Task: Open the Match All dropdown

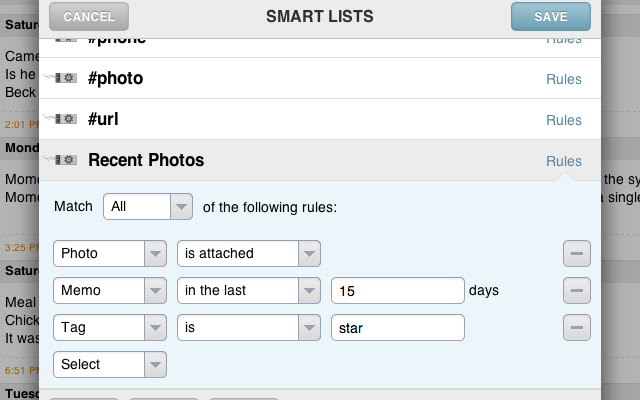Action: pos(148,207)
